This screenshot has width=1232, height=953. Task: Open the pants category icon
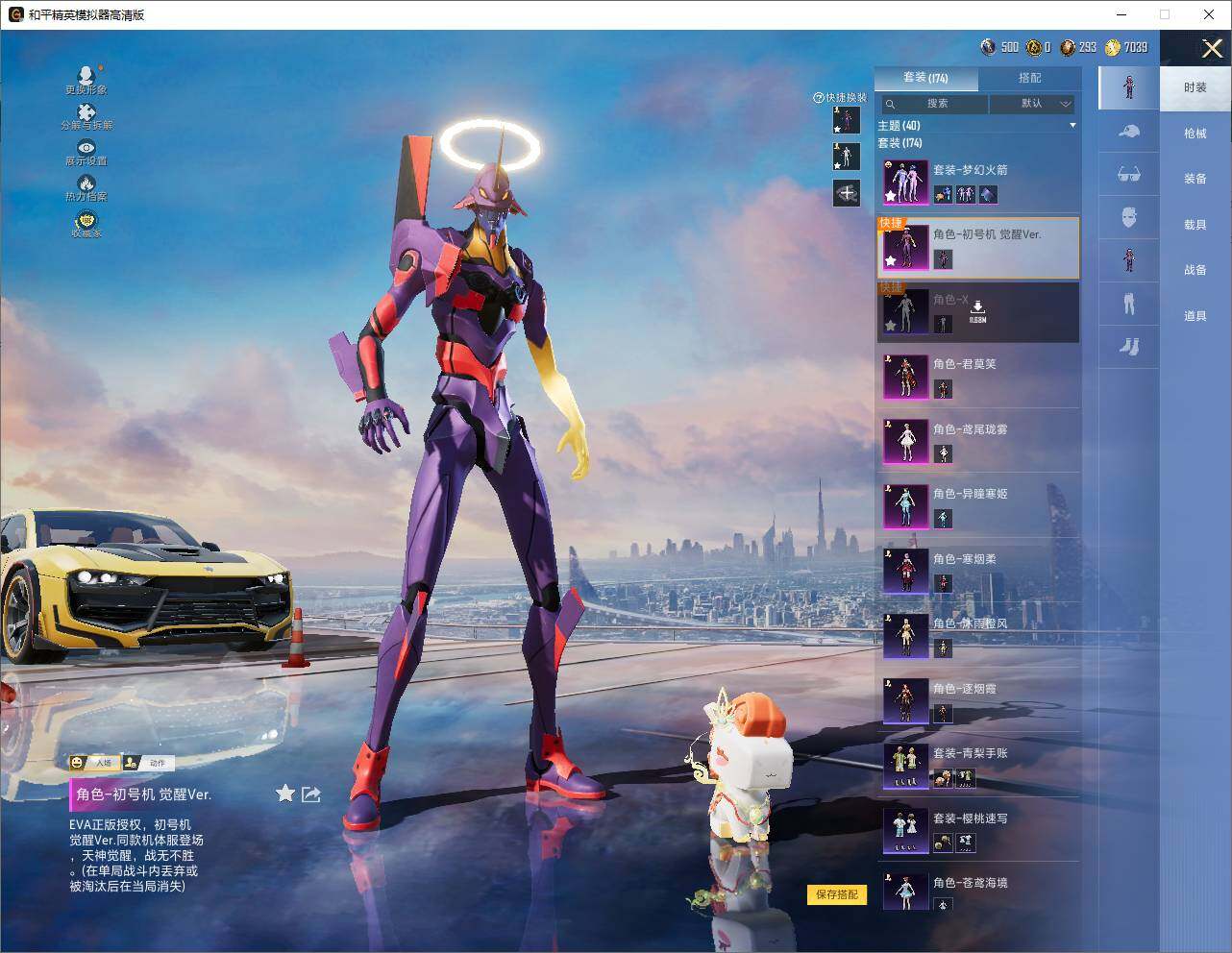1129,304
